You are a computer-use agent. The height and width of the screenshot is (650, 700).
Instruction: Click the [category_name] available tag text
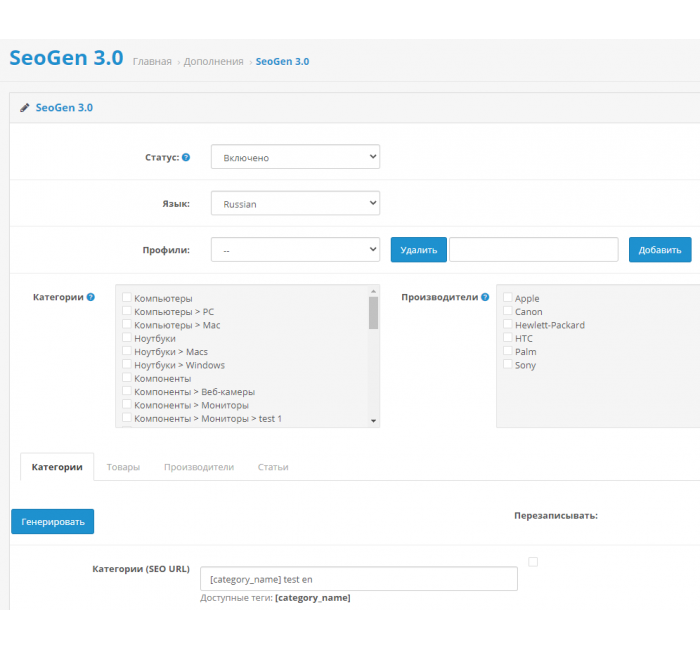[x=313, y=598]
